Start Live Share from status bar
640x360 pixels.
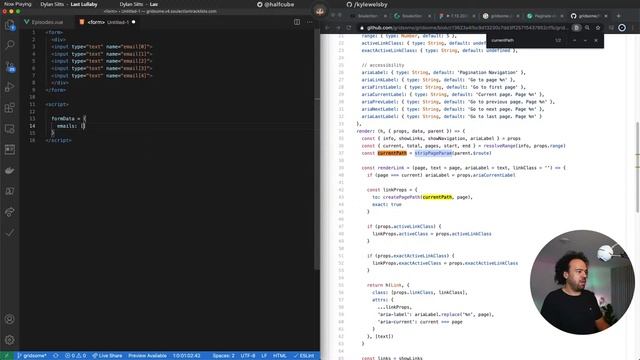pos(107,356)
